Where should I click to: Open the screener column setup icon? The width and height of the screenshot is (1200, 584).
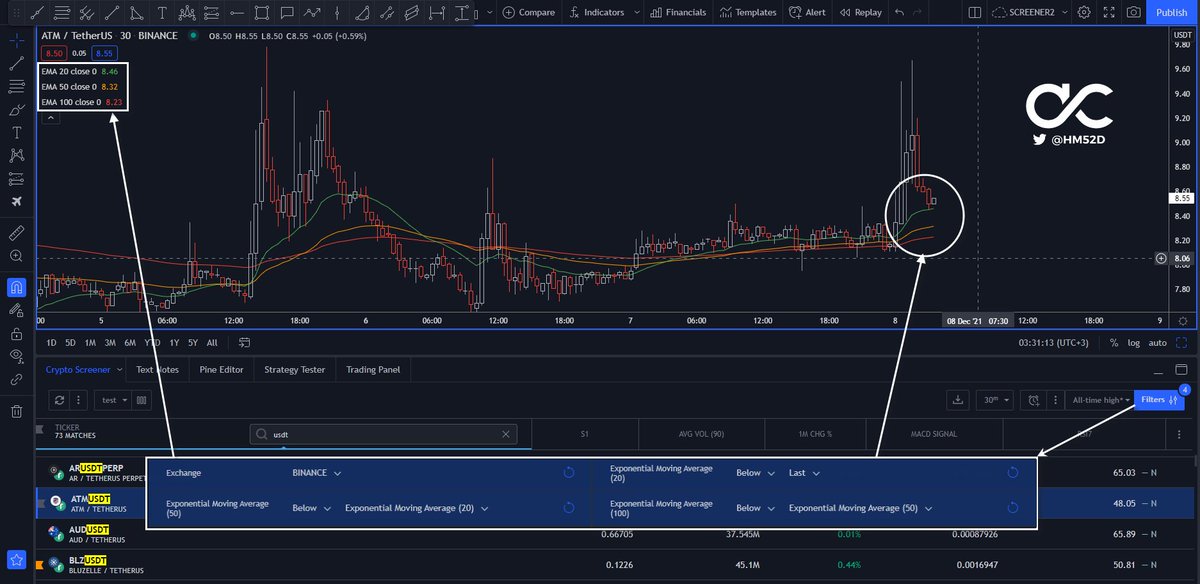click(x=142, y=400)
